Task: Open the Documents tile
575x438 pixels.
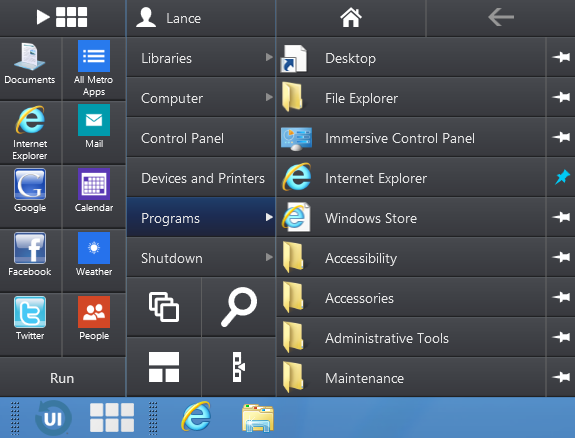Action: point(30,69)
